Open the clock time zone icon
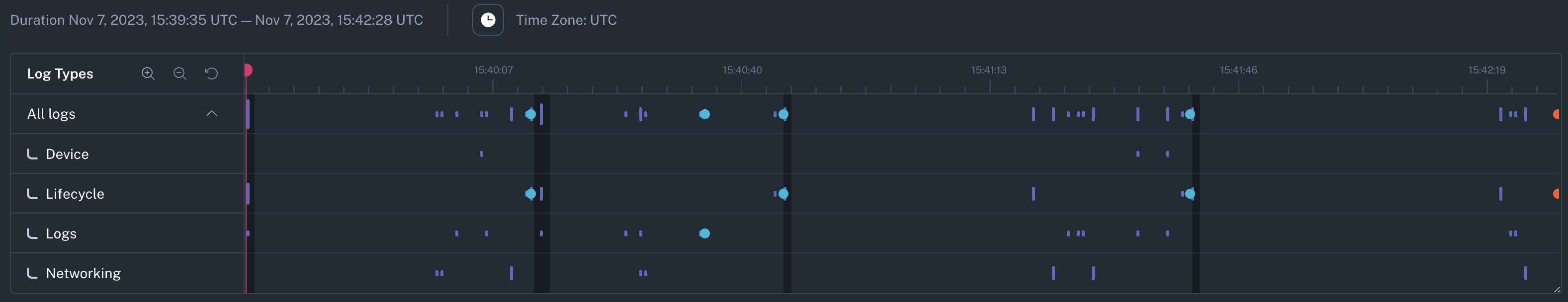Screen dimensions: 1568x302 488,20
